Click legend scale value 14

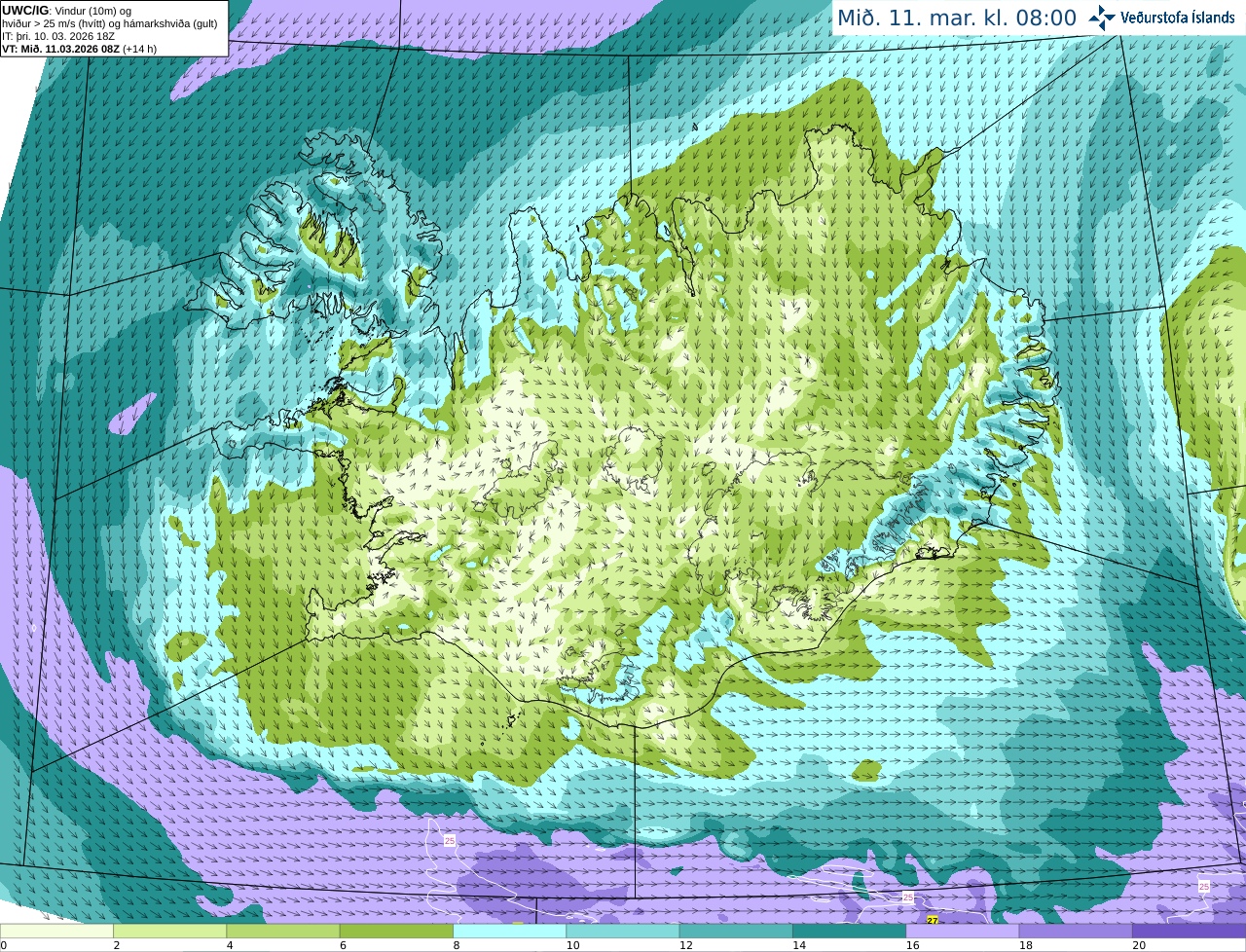pos(799,945)
